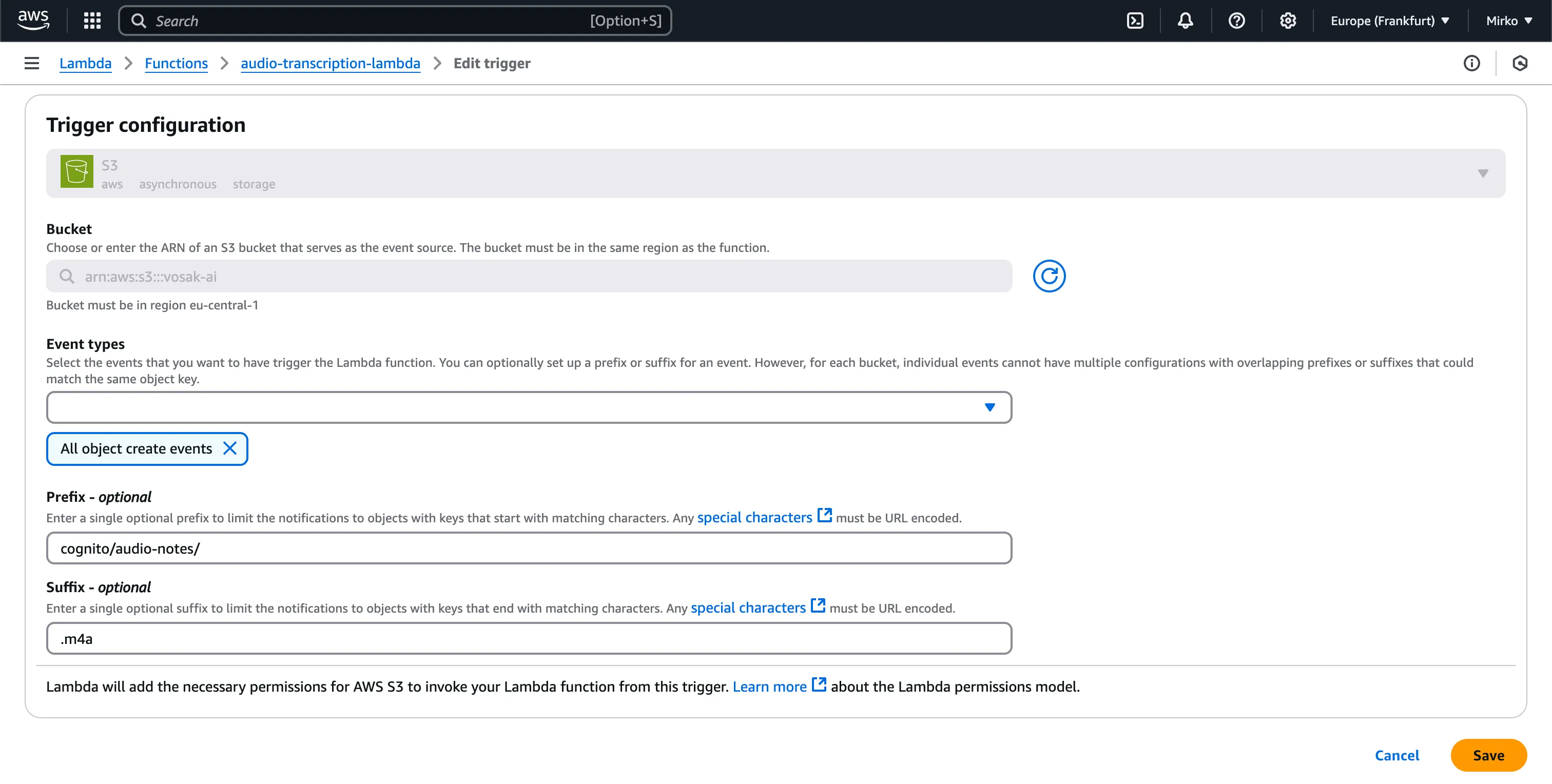Viewport: 1552px width, 784px height.
Task: Open the Event types dropdown
Action: coord(990,407)
